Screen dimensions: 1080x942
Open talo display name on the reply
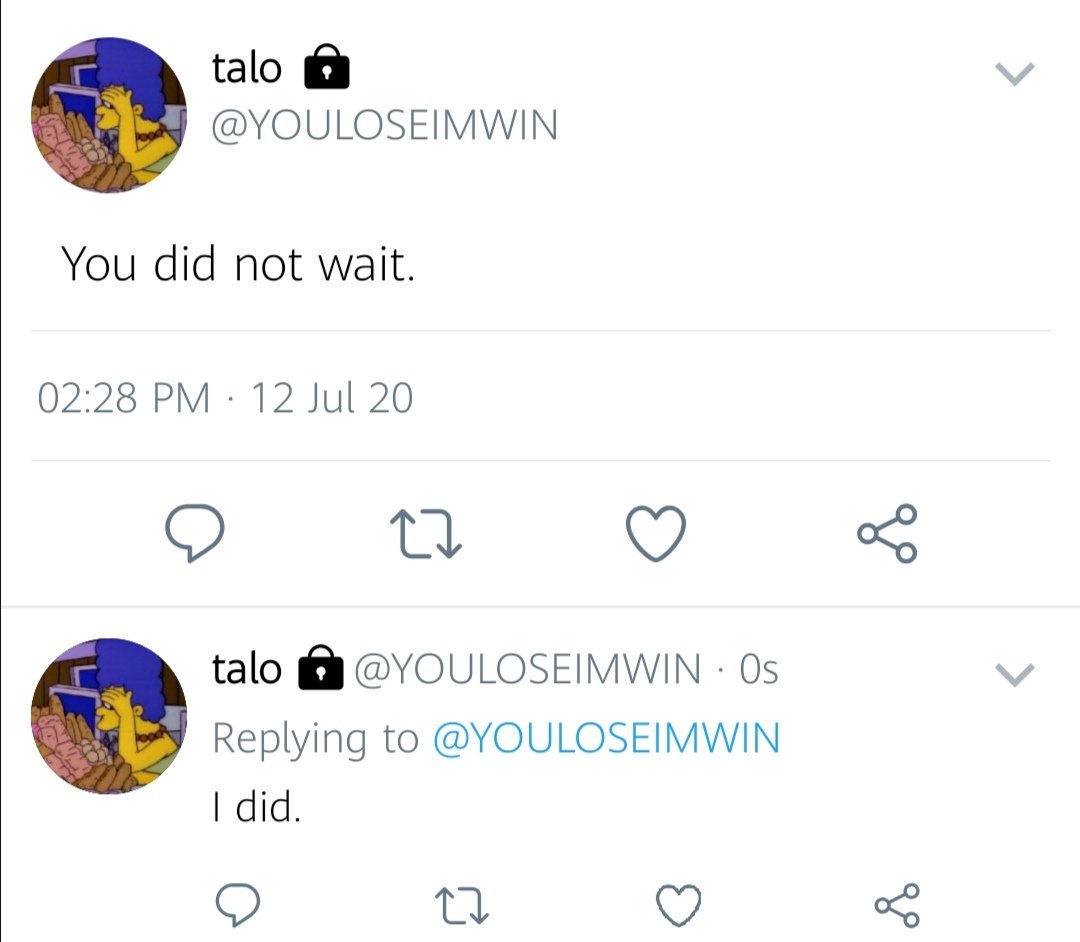coord(247,669)
